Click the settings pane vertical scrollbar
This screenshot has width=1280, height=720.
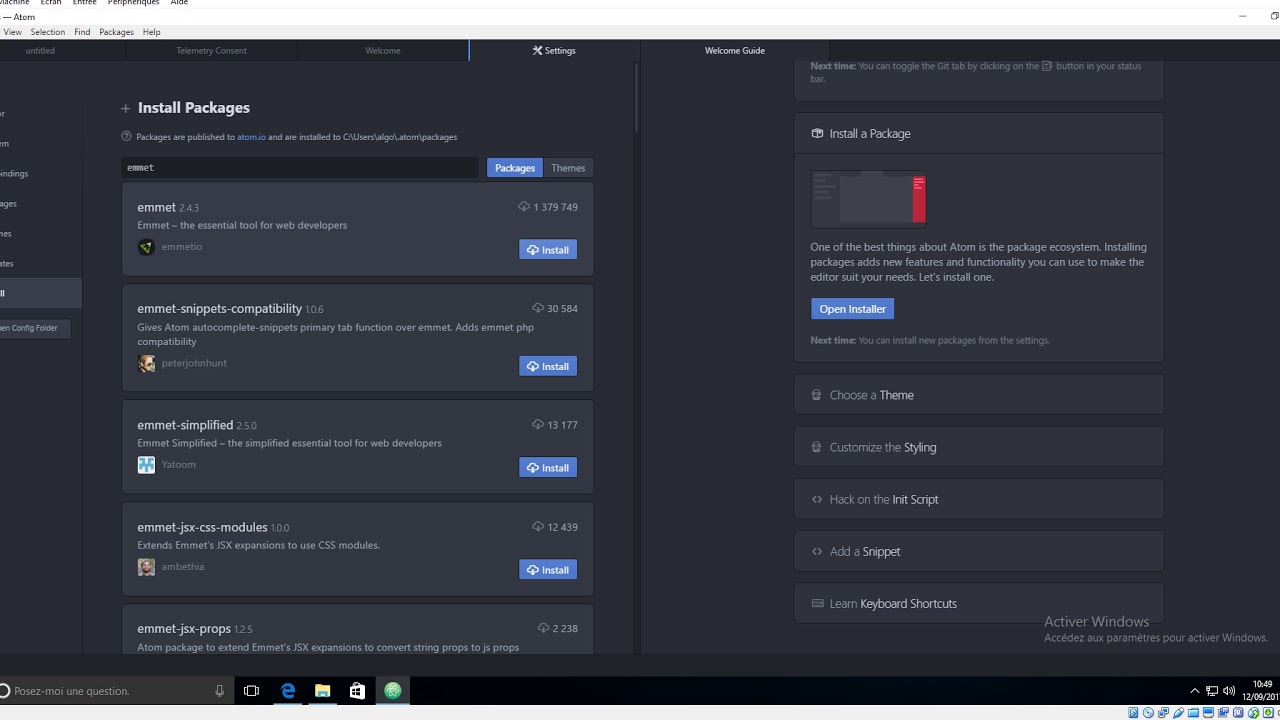click(636, 98)
